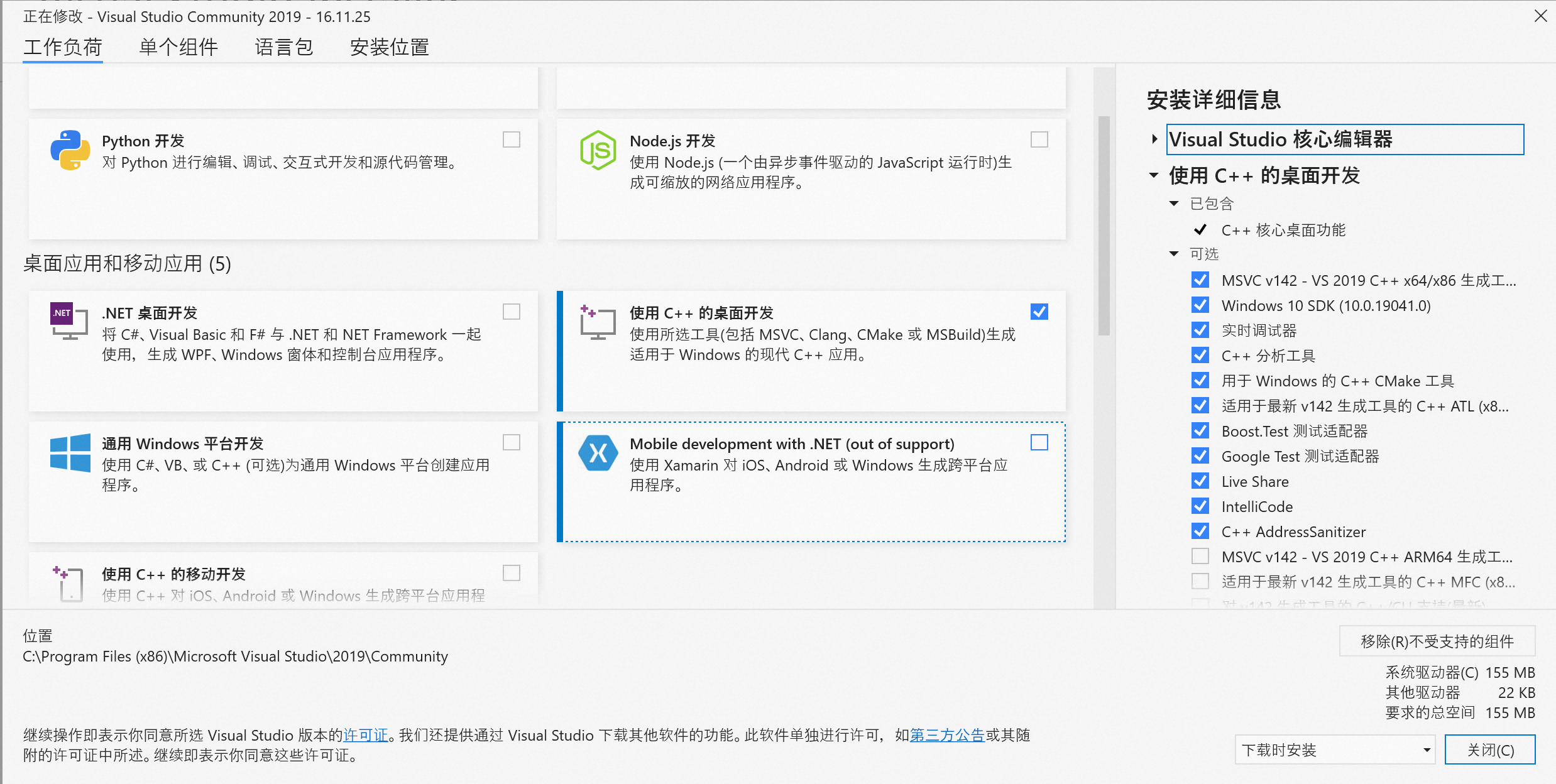The height and width of the screenshot is (784, 1556).
Task: Open the 许可证 license link
Action: [366, 735]
